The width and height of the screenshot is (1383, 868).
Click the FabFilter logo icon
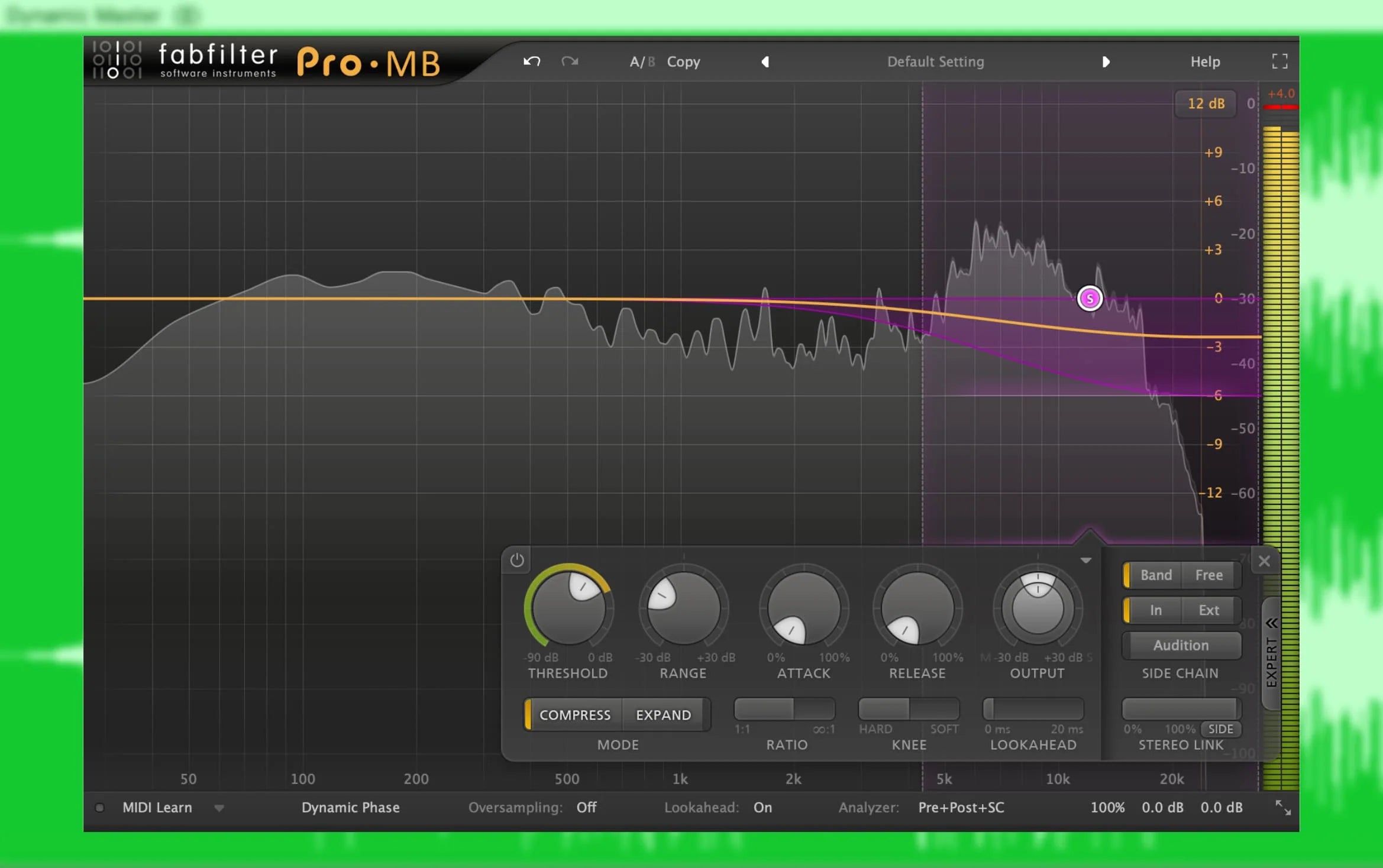118,60
